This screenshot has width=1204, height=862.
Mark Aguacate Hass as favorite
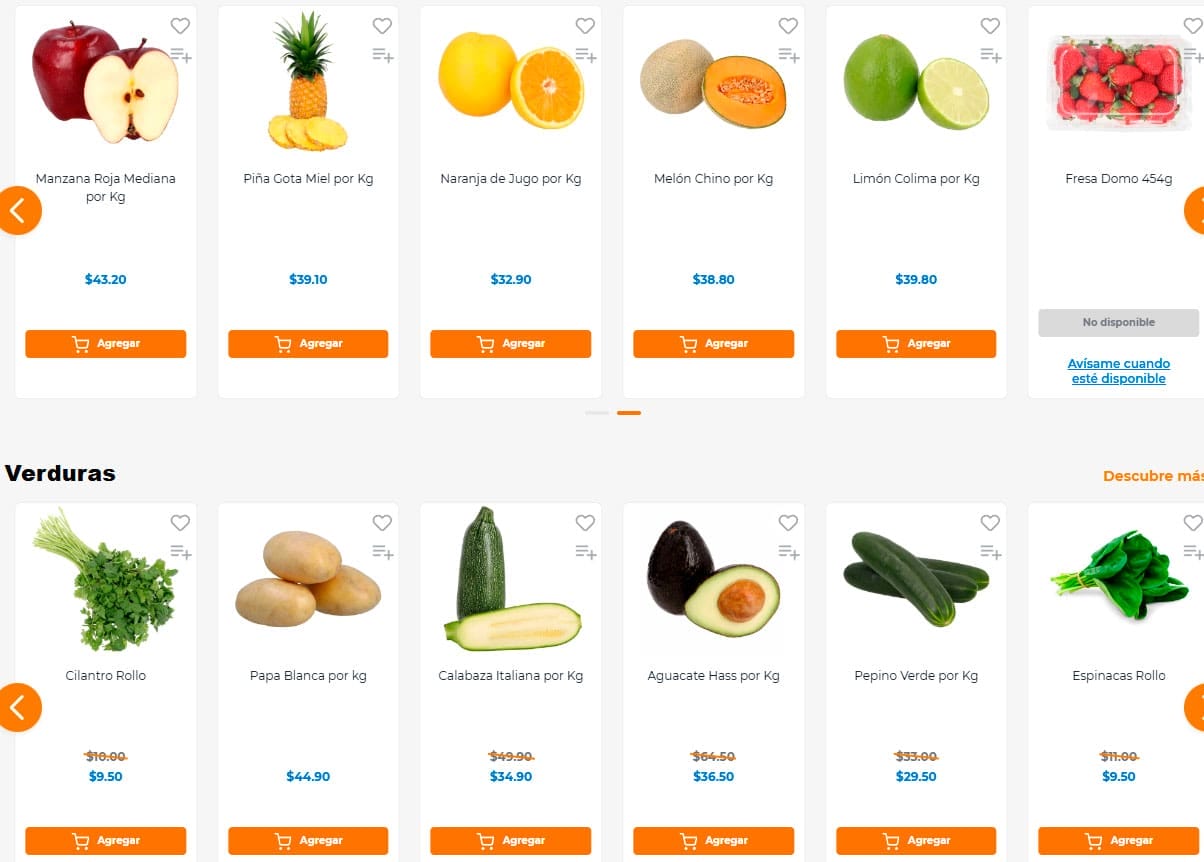[788, 523]
